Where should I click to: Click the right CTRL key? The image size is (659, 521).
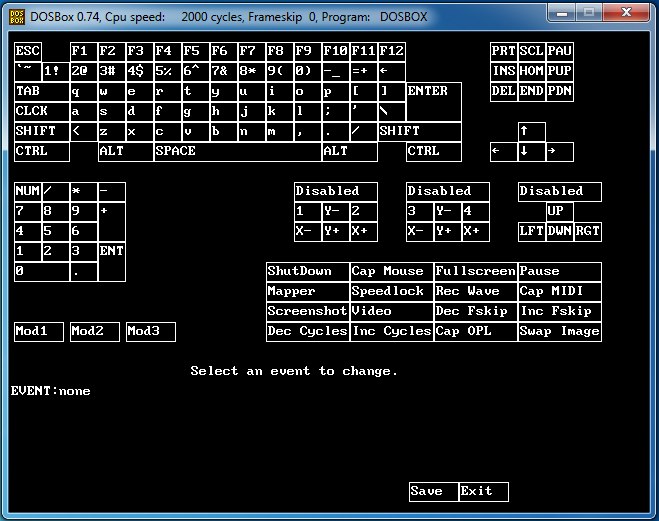coord(434,152)
